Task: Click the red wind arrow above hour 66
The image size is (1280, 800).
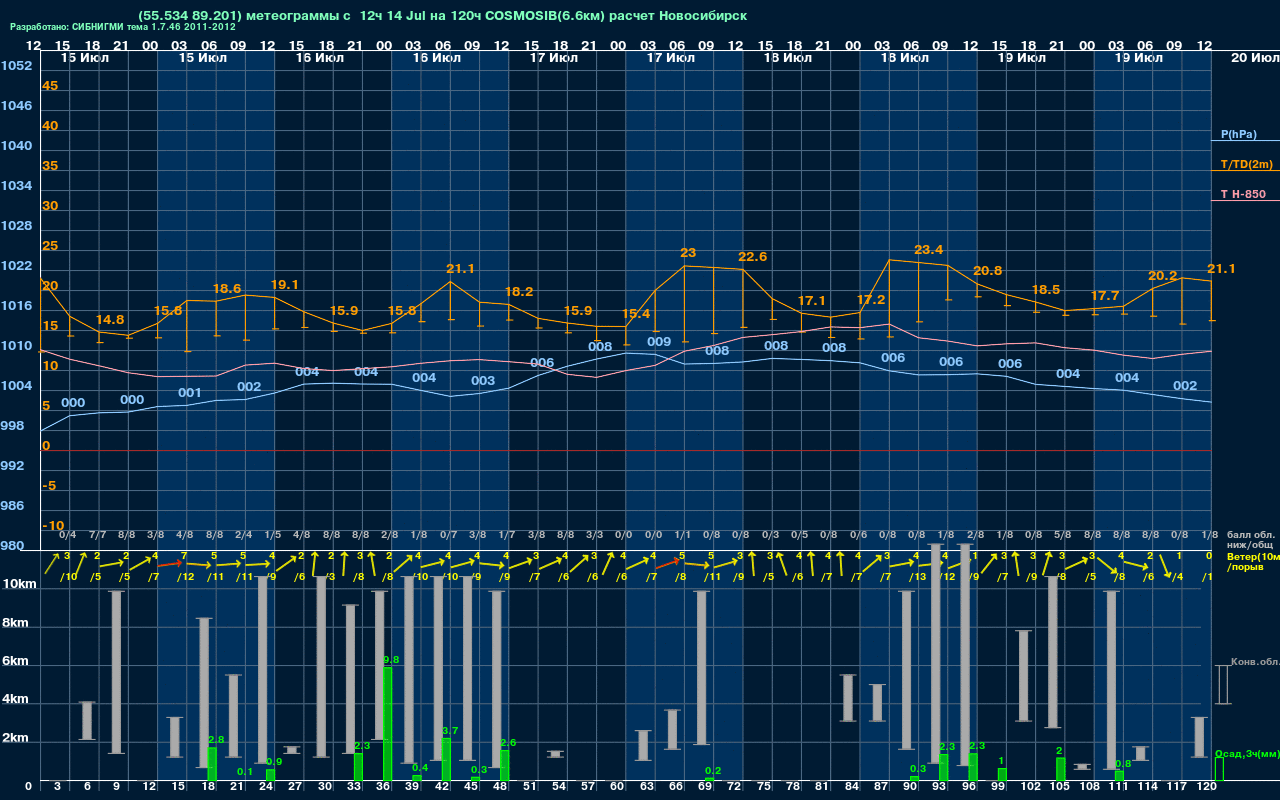Action: pos(669,565)
